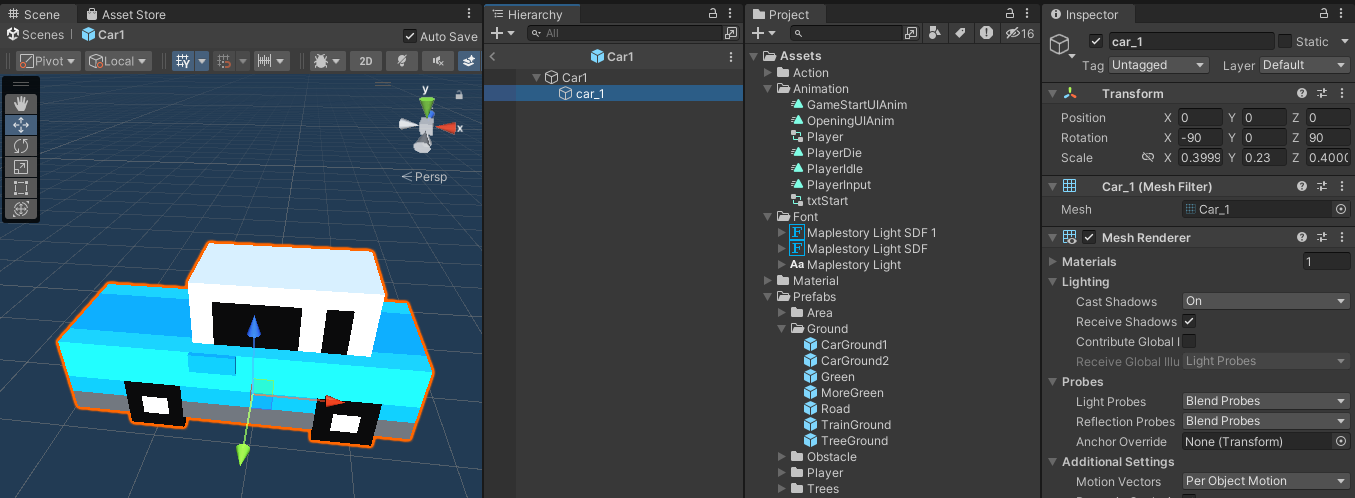Click the scene orientation gizmo lock
The height and width of the screenshot is (498, 1355).
click(x=459, y=95)
